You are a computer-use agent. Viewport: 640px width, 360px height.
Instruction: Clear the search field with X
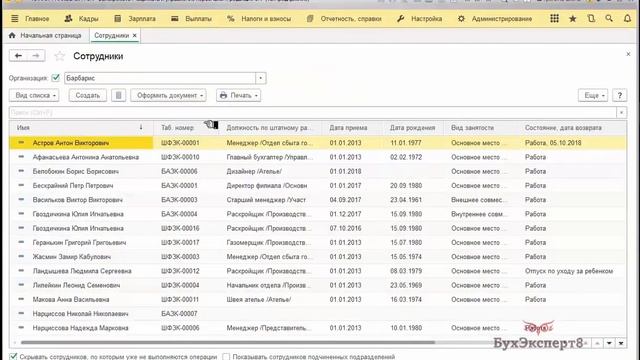tap(621, 113)
